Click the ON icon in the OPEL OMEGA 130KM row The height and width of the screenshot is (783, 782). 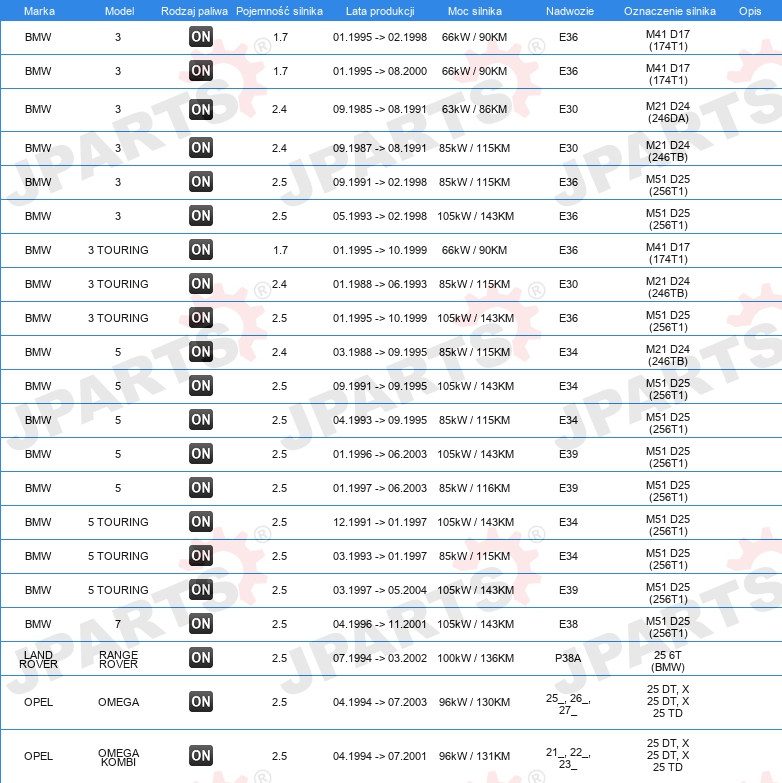(x=201, y=701)
